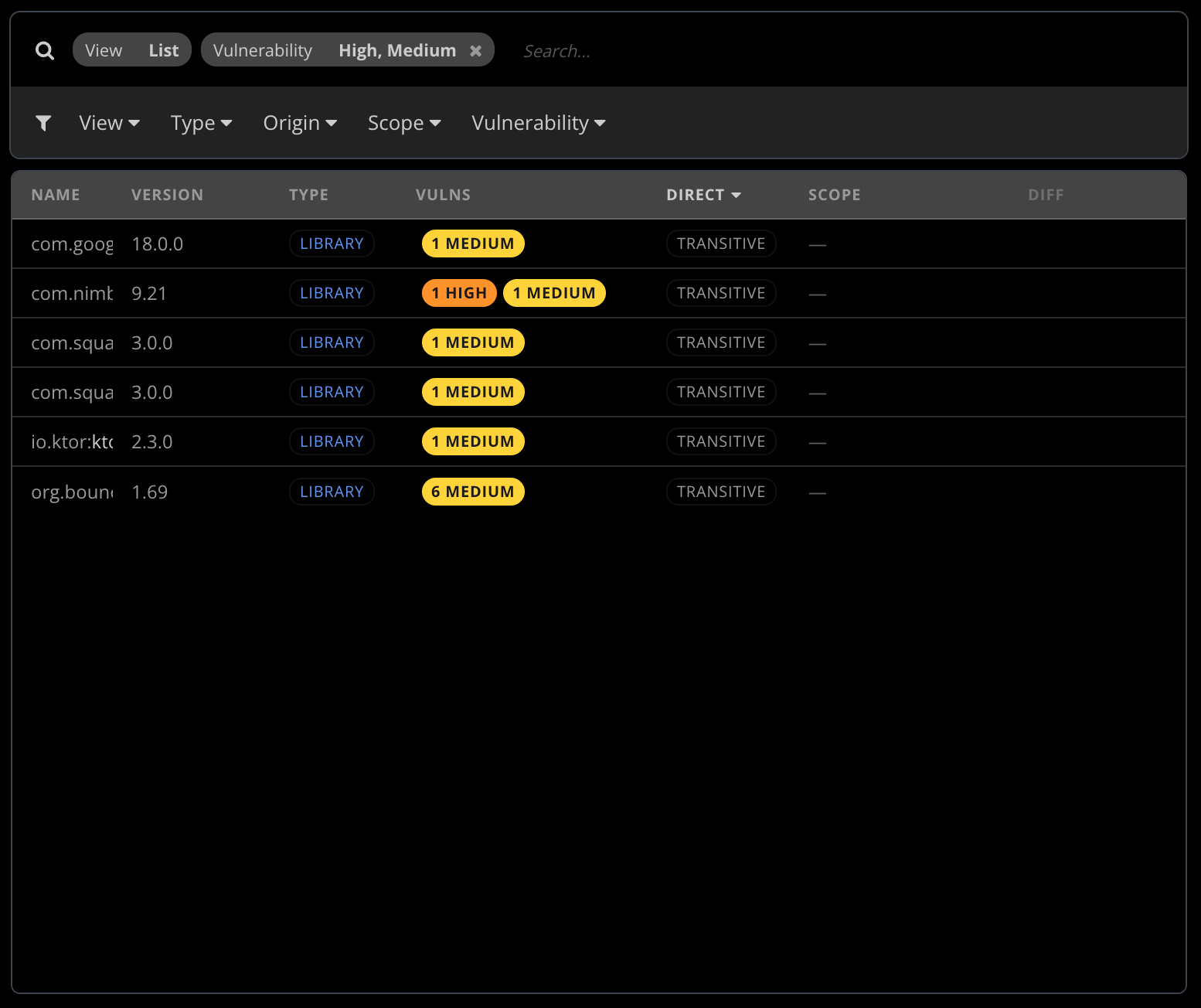Sort by the TYPE column header
Viewport: 1201px width, 1008px height.
pos(308,195)
